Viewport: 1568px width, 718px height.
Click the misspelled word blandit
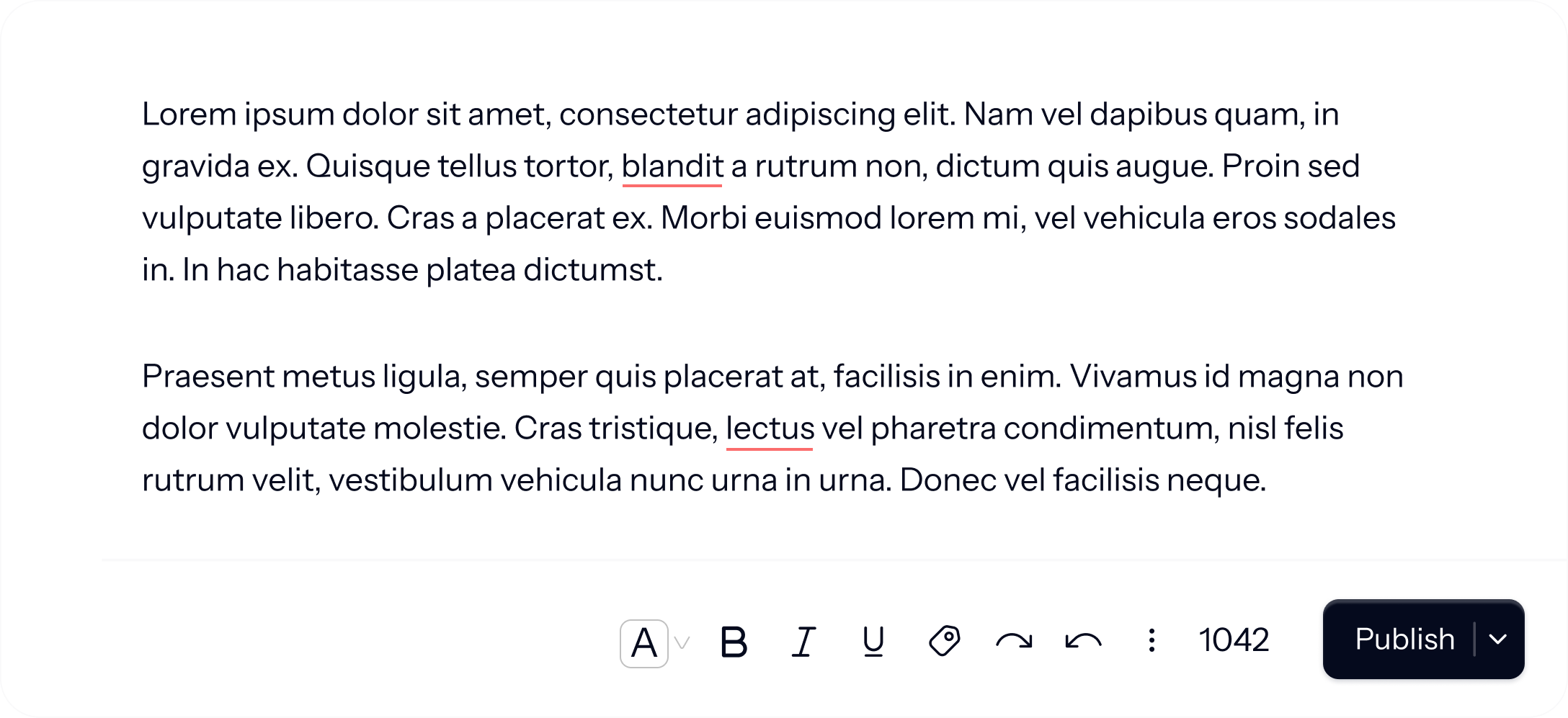tap(672, 166)
